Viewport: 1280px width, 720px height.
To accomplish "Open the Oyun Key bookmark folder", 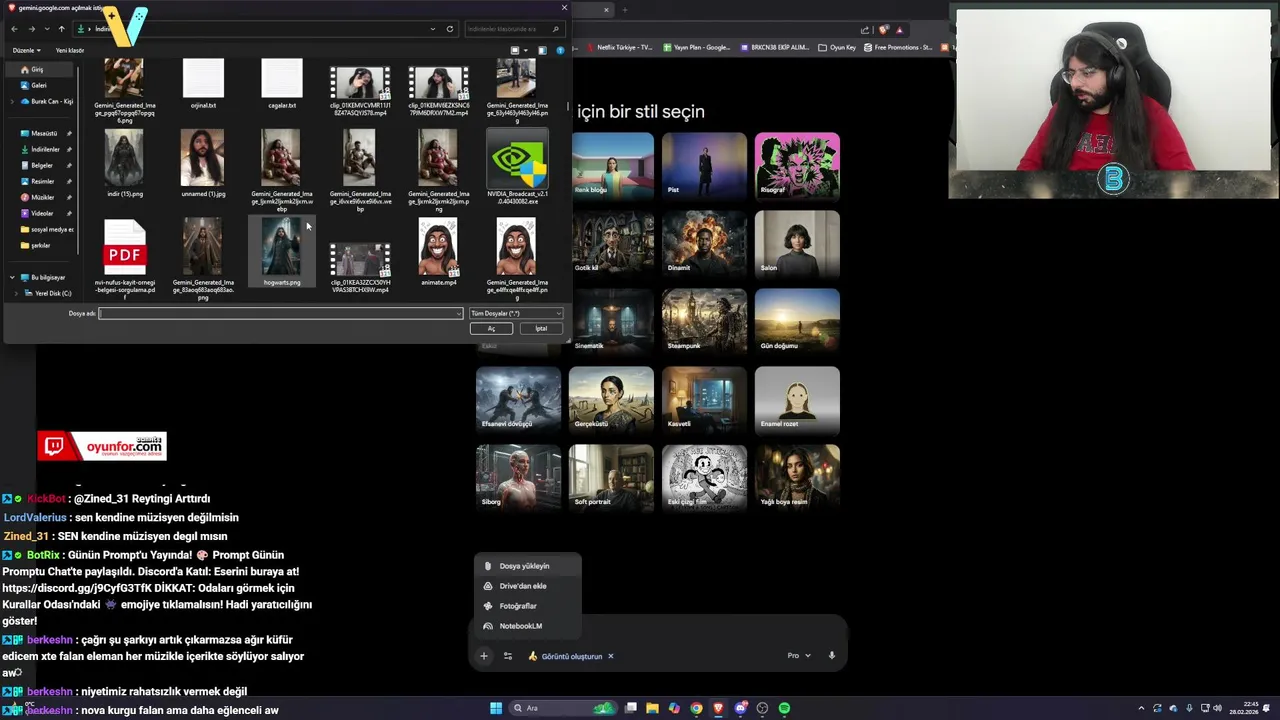I will point(837,47).
